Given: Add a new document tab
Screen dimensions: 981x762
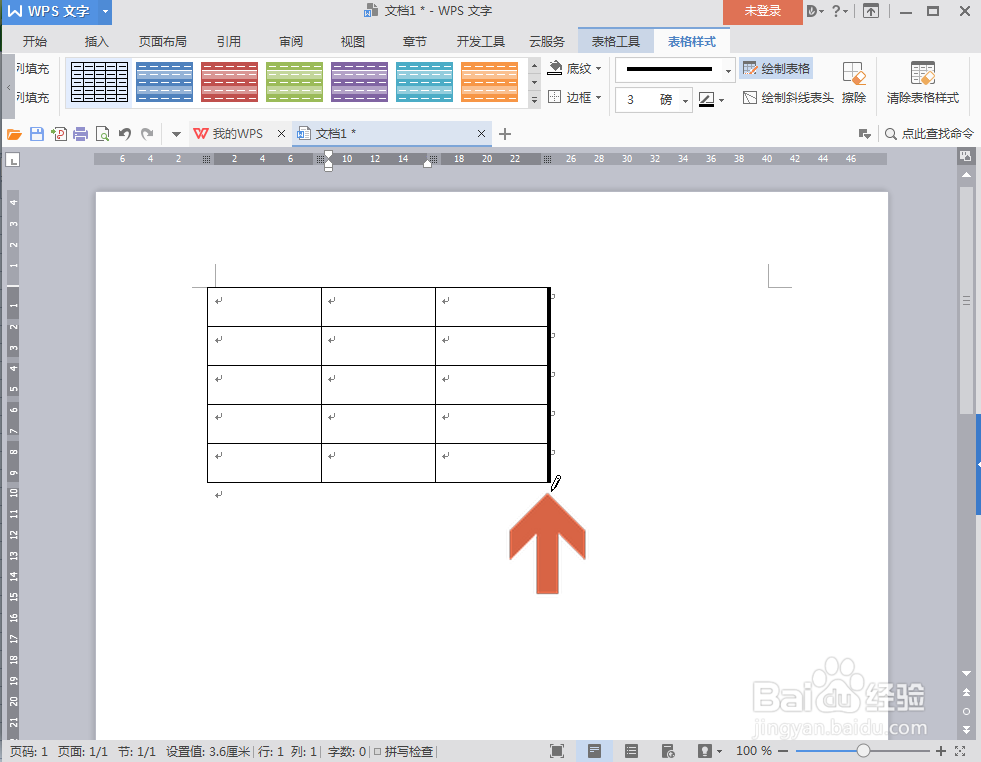Looking at the screenshot, I should pos(505,134).
